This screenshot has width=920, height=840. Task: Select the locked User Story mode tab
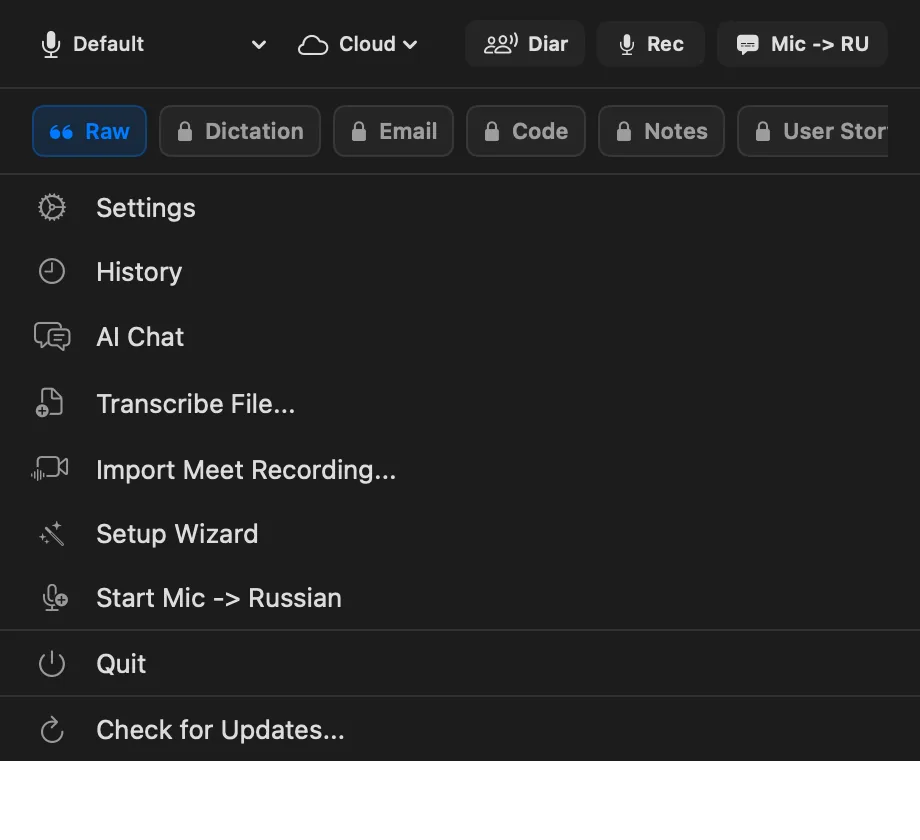click(x=813, y=131)
